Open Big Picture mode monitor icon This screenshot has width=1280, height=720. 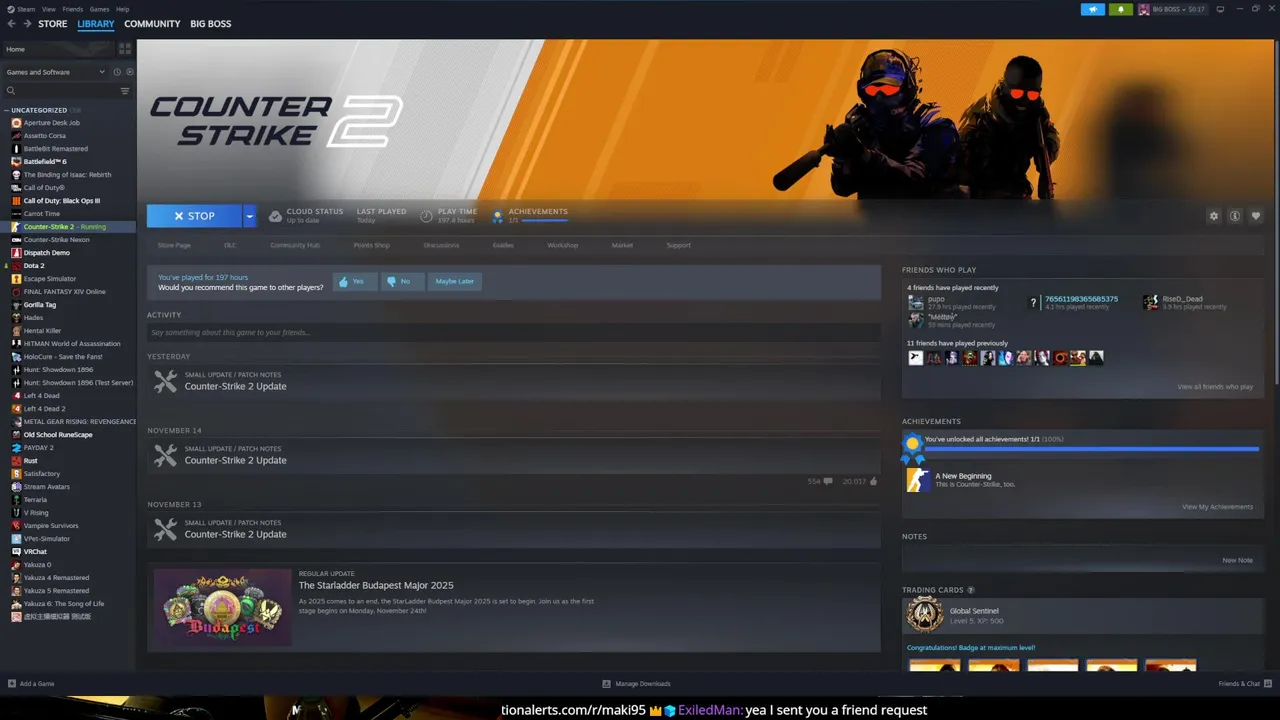pos(1220,9)
